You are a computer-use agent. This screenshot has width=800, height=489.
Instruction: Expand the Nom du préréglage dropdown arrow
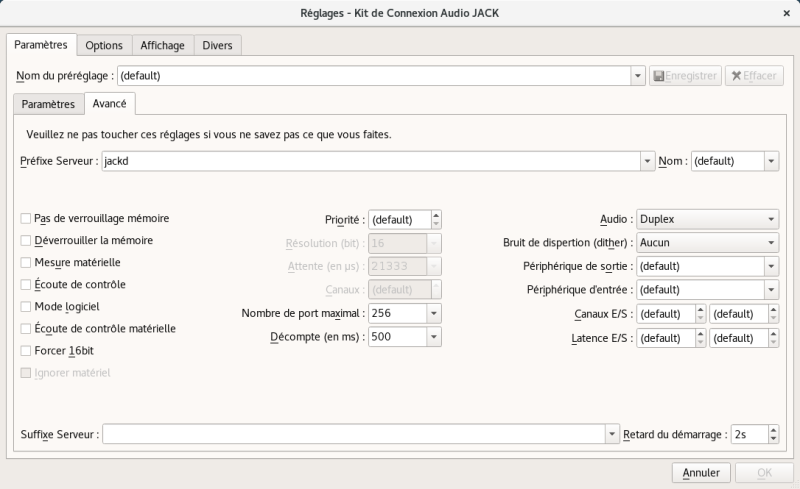click(637, 76)
